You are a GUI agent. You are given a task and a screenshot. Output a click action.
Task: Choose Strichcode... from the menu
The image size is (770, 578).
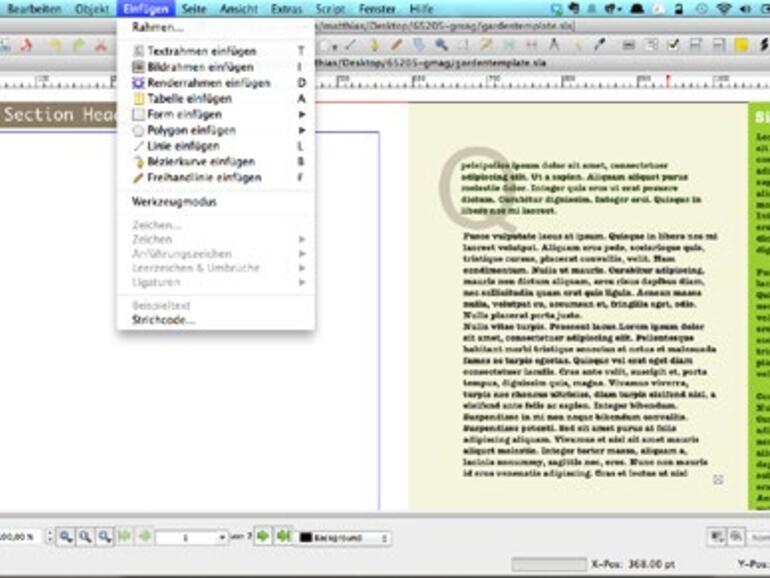(217, 320)
